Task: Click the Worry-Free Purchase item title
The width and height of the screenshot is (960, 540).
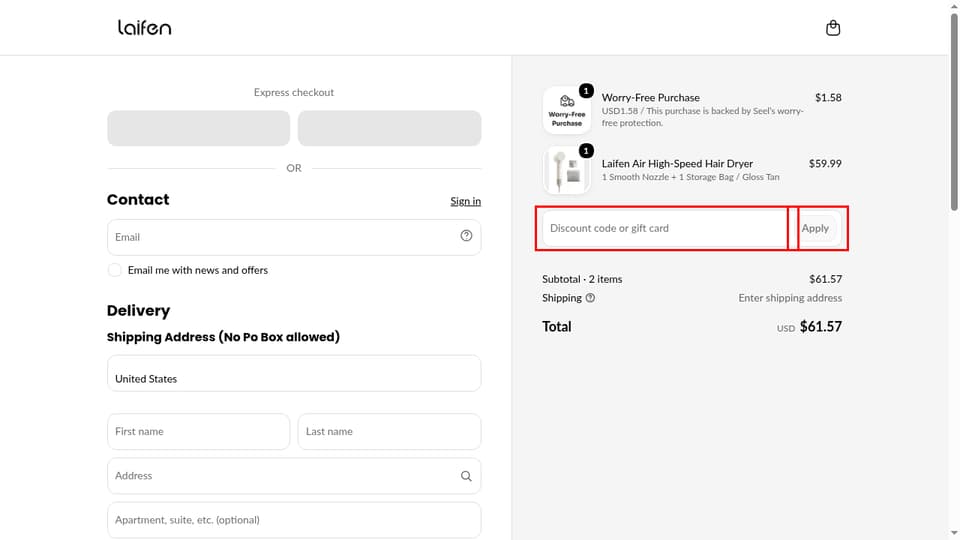Action: pyautogui.click(x=650, y=97)
